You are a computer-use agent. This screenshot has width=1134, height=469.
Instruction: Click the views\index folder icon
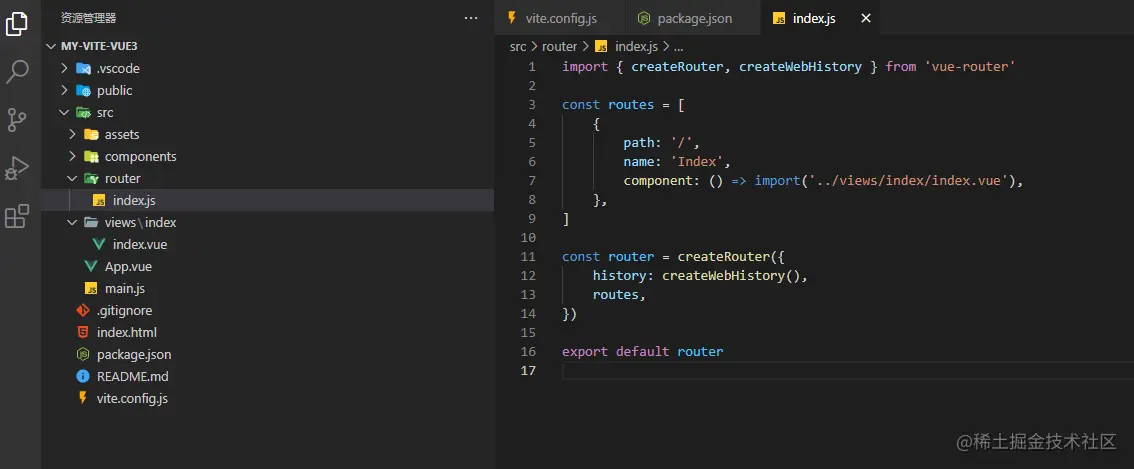(x=91, y=222)
